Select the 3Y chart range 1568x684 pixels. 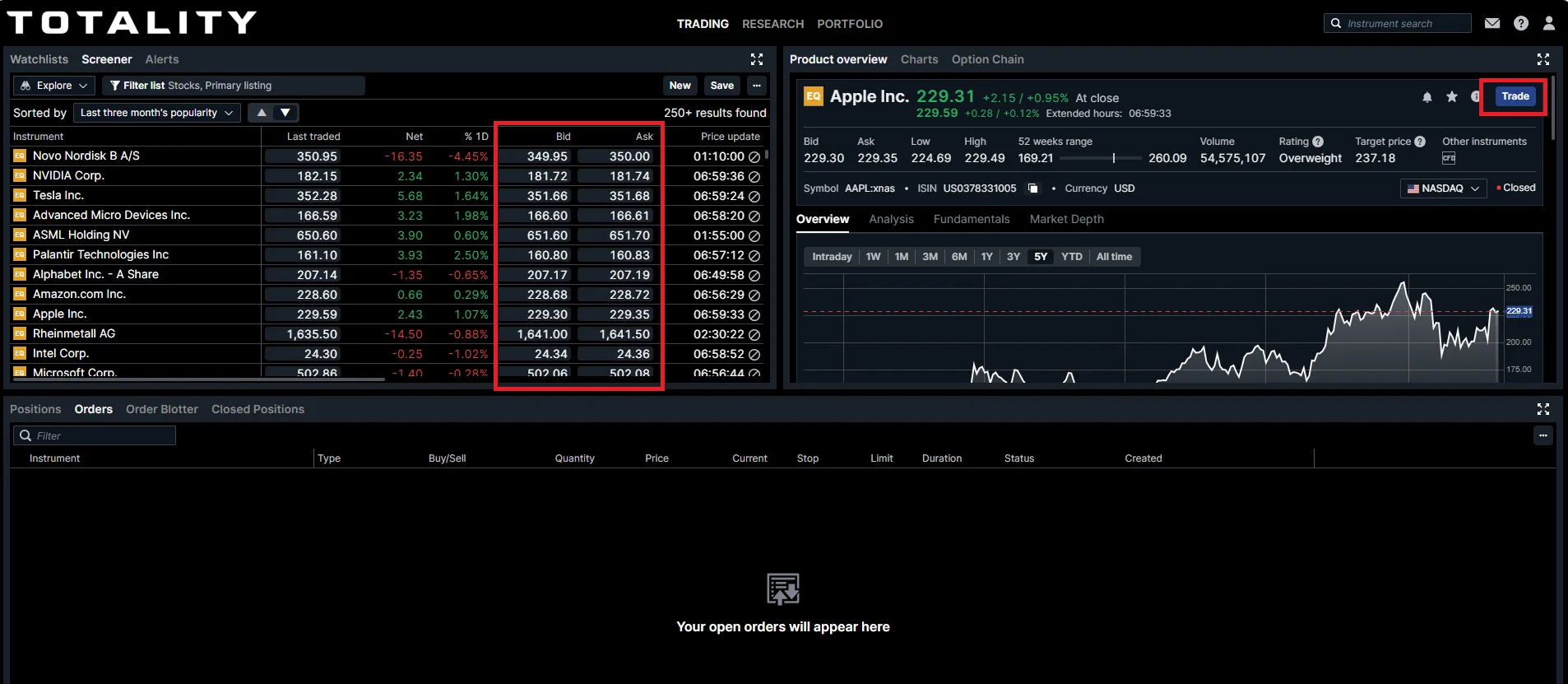click(x=1014, y=257)
